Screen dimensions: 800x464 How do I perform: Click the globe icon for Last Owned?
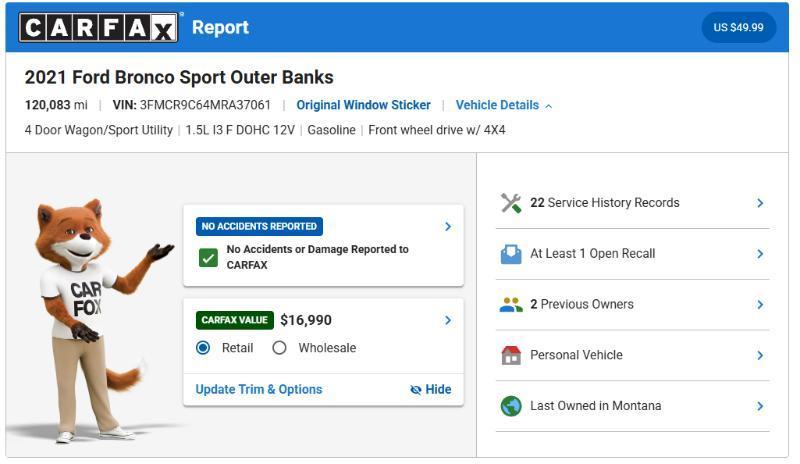click(x=511, y=406)
